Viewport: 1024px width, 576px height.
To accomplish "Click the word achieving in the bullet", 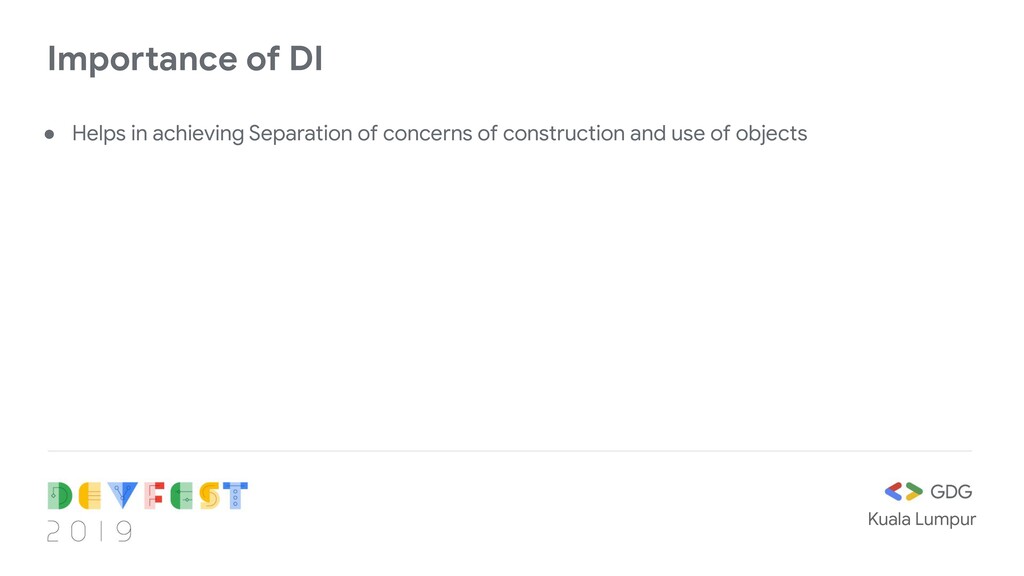I will point(198,133).
